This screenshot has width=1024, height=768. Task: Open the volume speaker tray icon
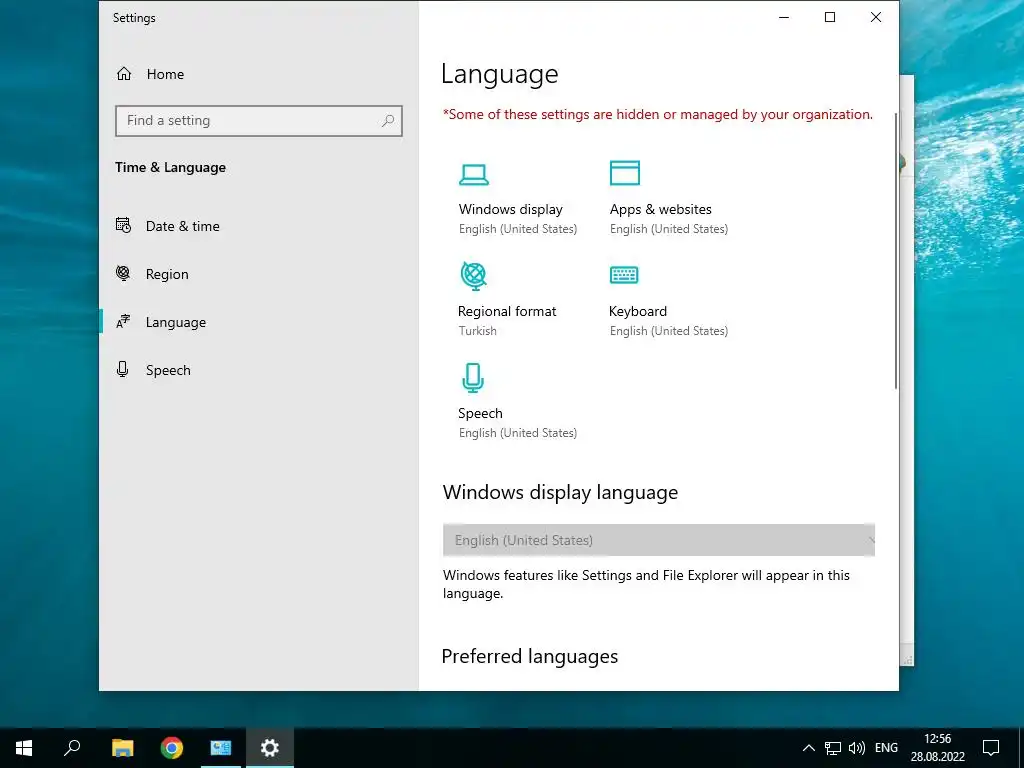[857, 748]
